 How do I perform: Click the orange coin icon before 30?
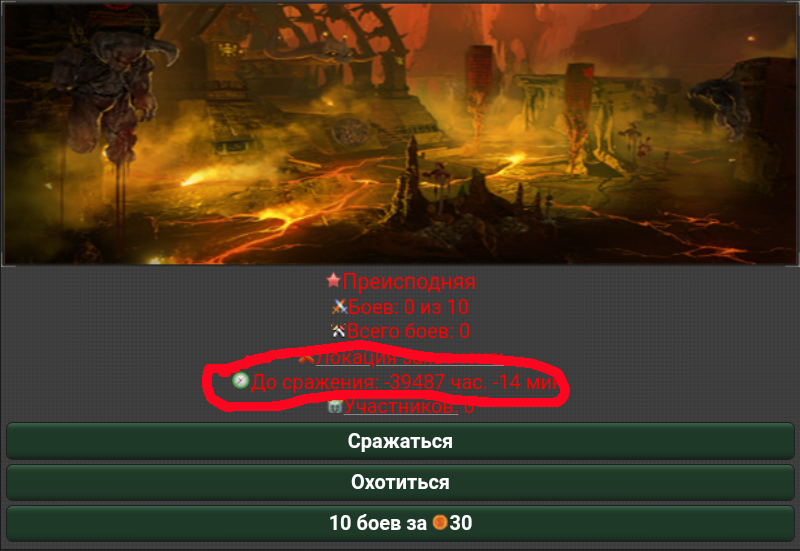439,522
